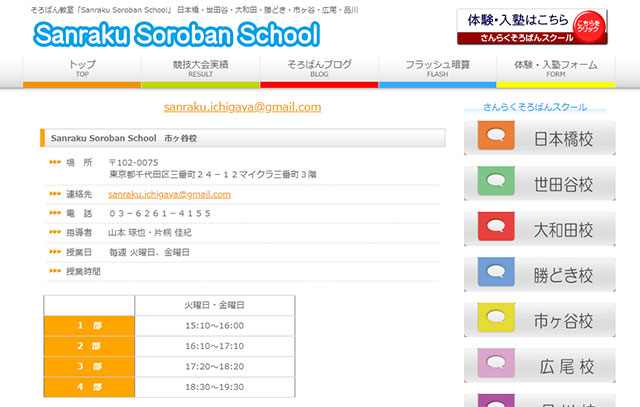Click the Sanraku Soroban School logo
The height and width of the screenshot is (407, 640).
tap(176, 34)
